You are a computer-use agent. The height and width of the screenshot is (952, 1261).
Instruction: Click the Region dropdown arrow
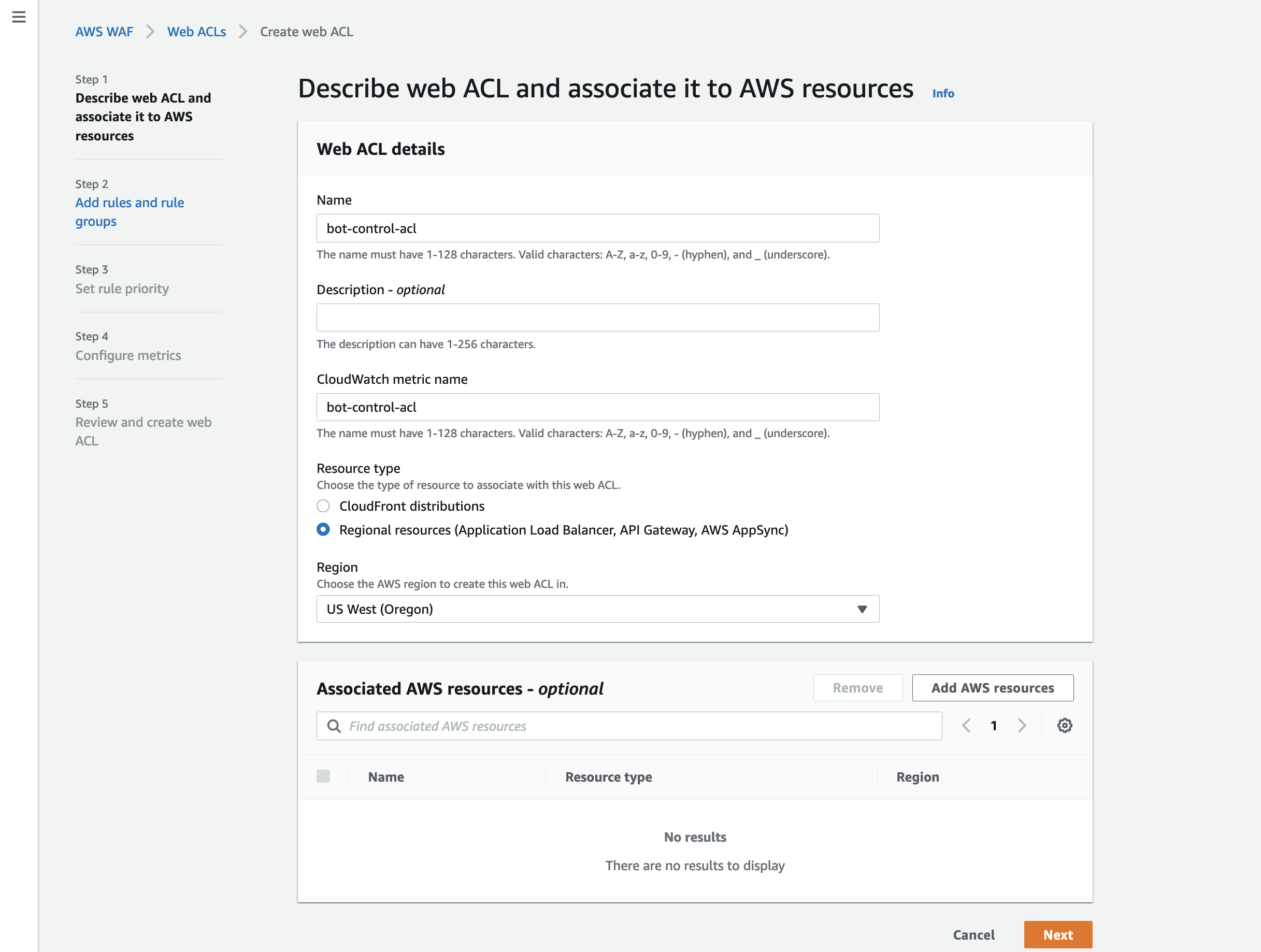[x=862, y=609]
